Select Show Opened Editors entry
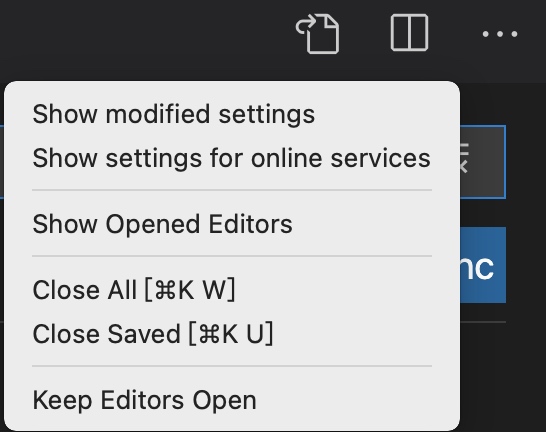Viewport: 546px width, 432px height. [162, 224]
